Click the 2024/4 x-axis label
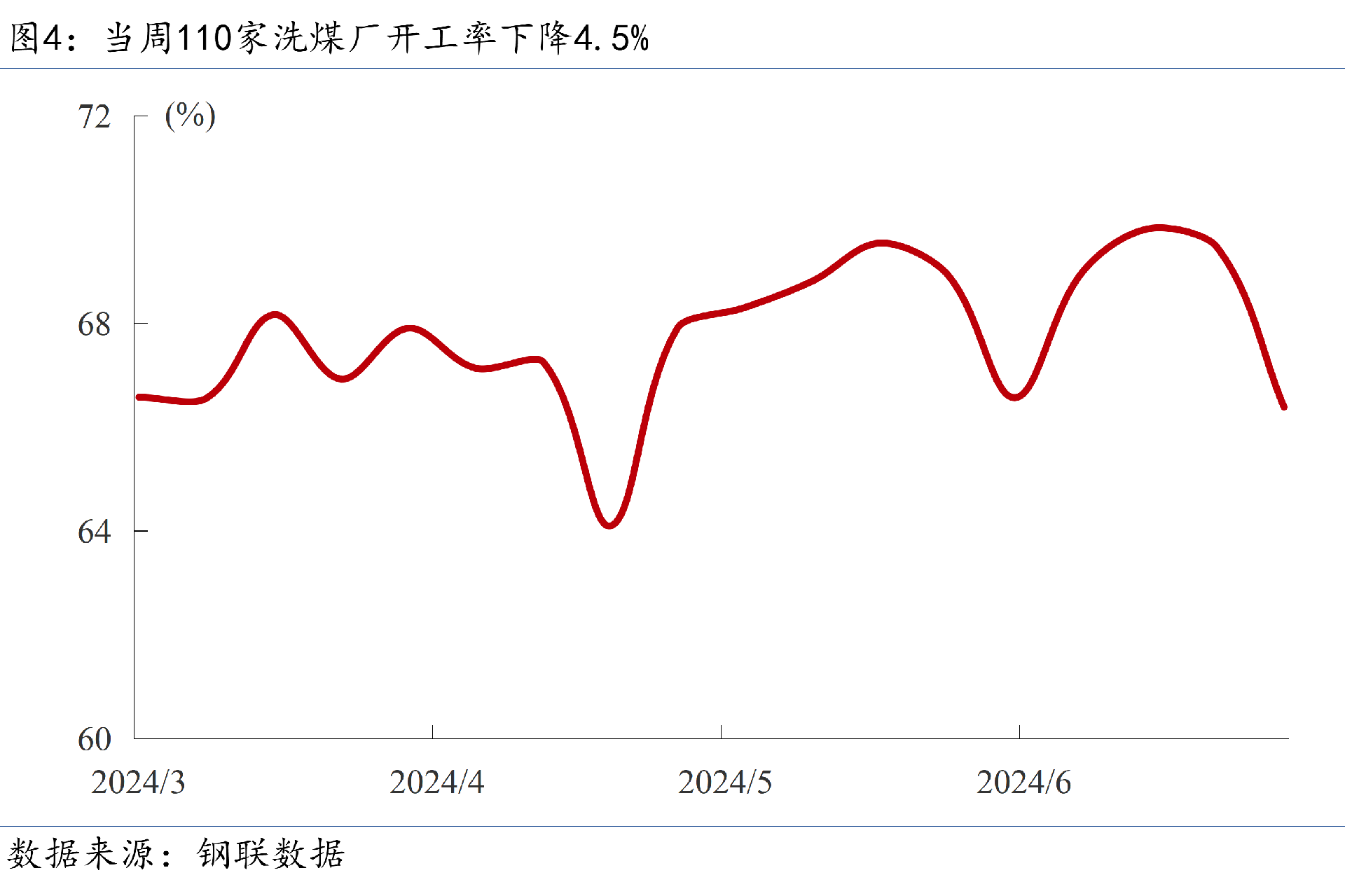The image size is (1345, 896). pos(436,782)
